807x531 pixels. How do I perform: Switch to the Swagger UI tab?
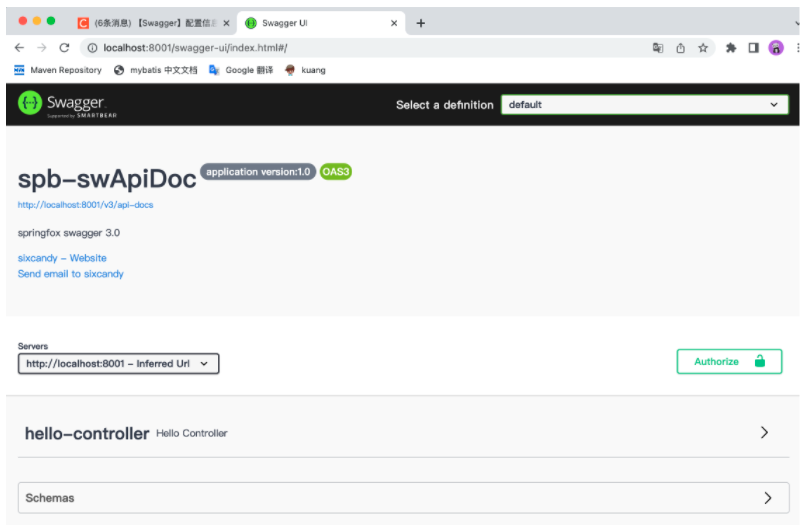point(322,23)
